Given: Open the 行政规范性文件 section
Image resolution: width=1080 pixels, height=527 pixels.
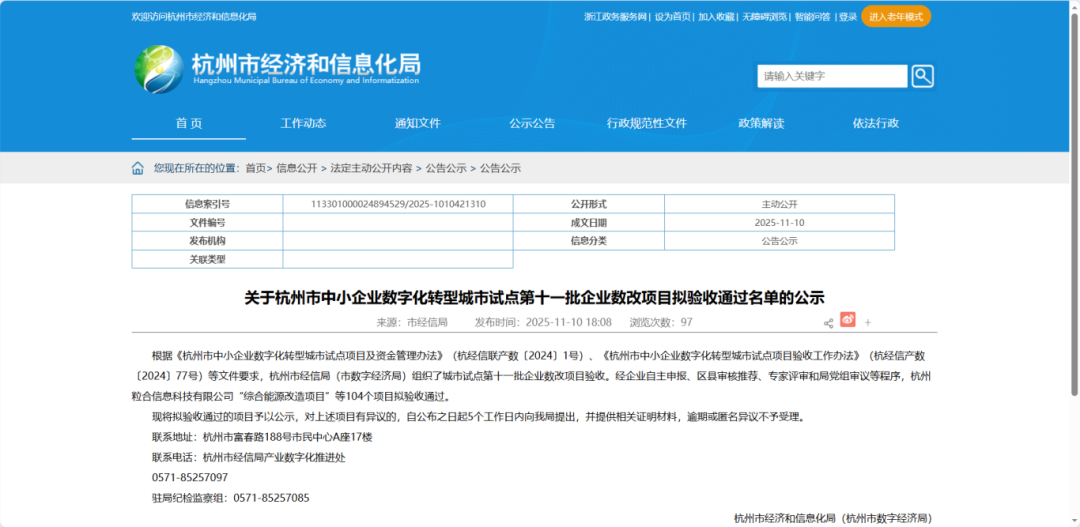Looking at the screenshot, I should click(x=646, y=123).
